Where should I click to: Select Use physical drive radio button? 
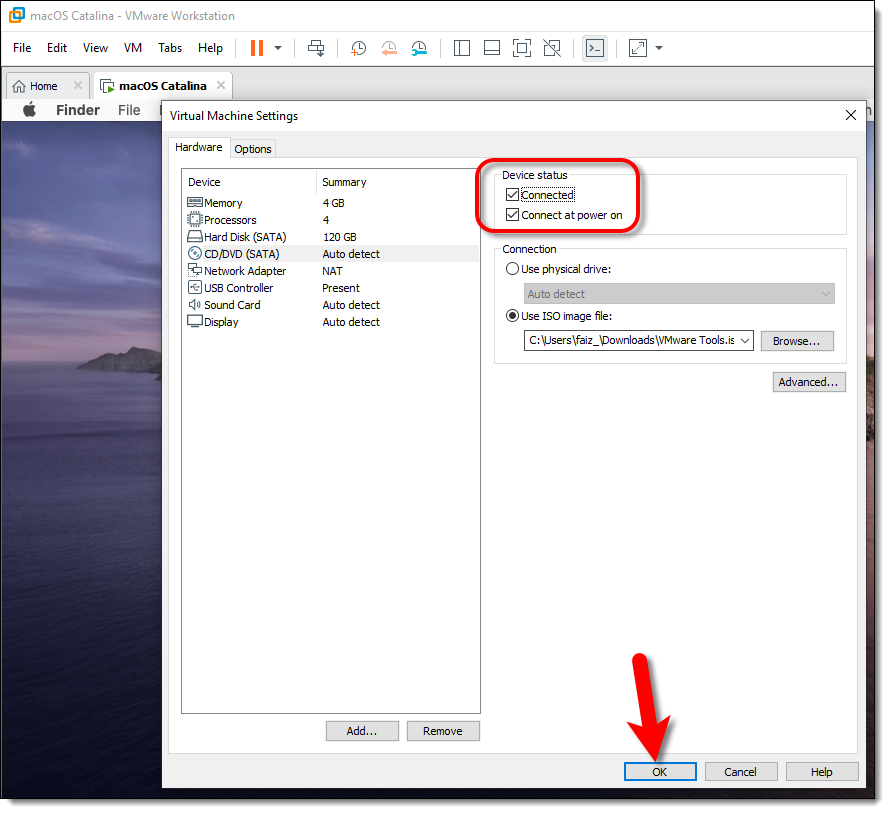(x=513, y=269)
